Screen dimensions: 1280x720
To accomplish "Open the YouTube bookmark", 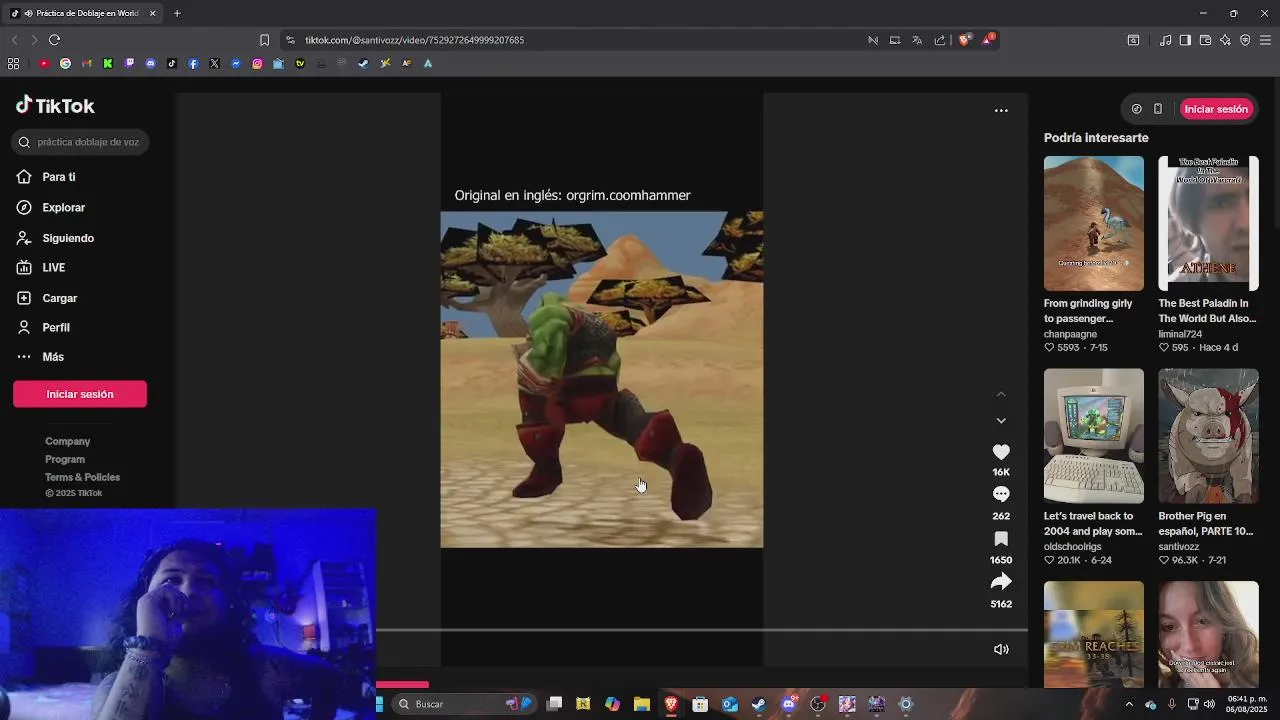I will coord(44,63).
